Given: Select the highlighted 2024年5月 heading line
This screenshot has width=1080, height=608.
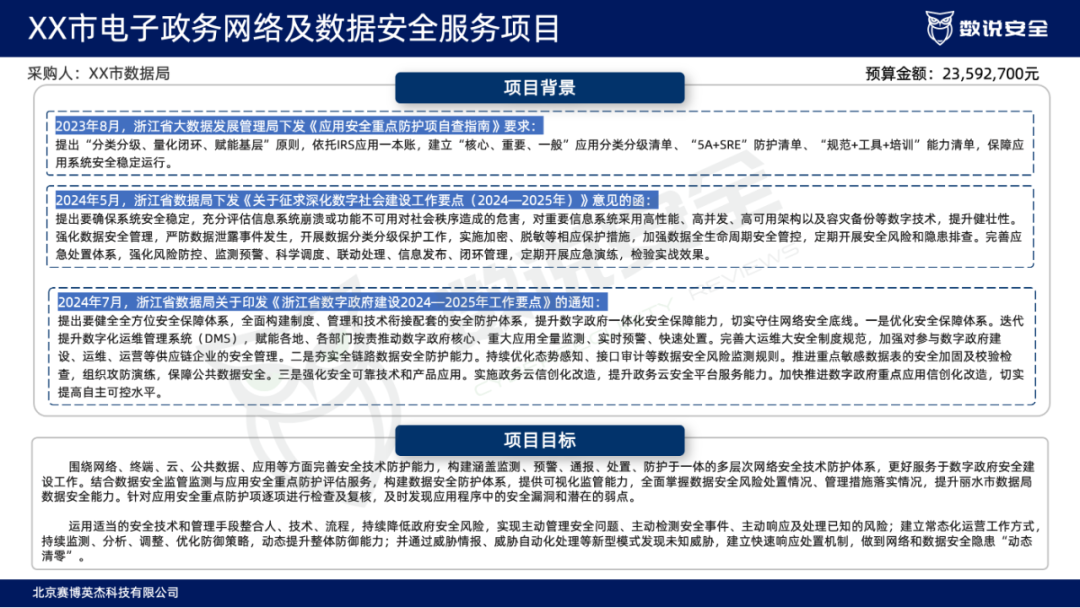Looking at the screenshot, I should point(354,200).
